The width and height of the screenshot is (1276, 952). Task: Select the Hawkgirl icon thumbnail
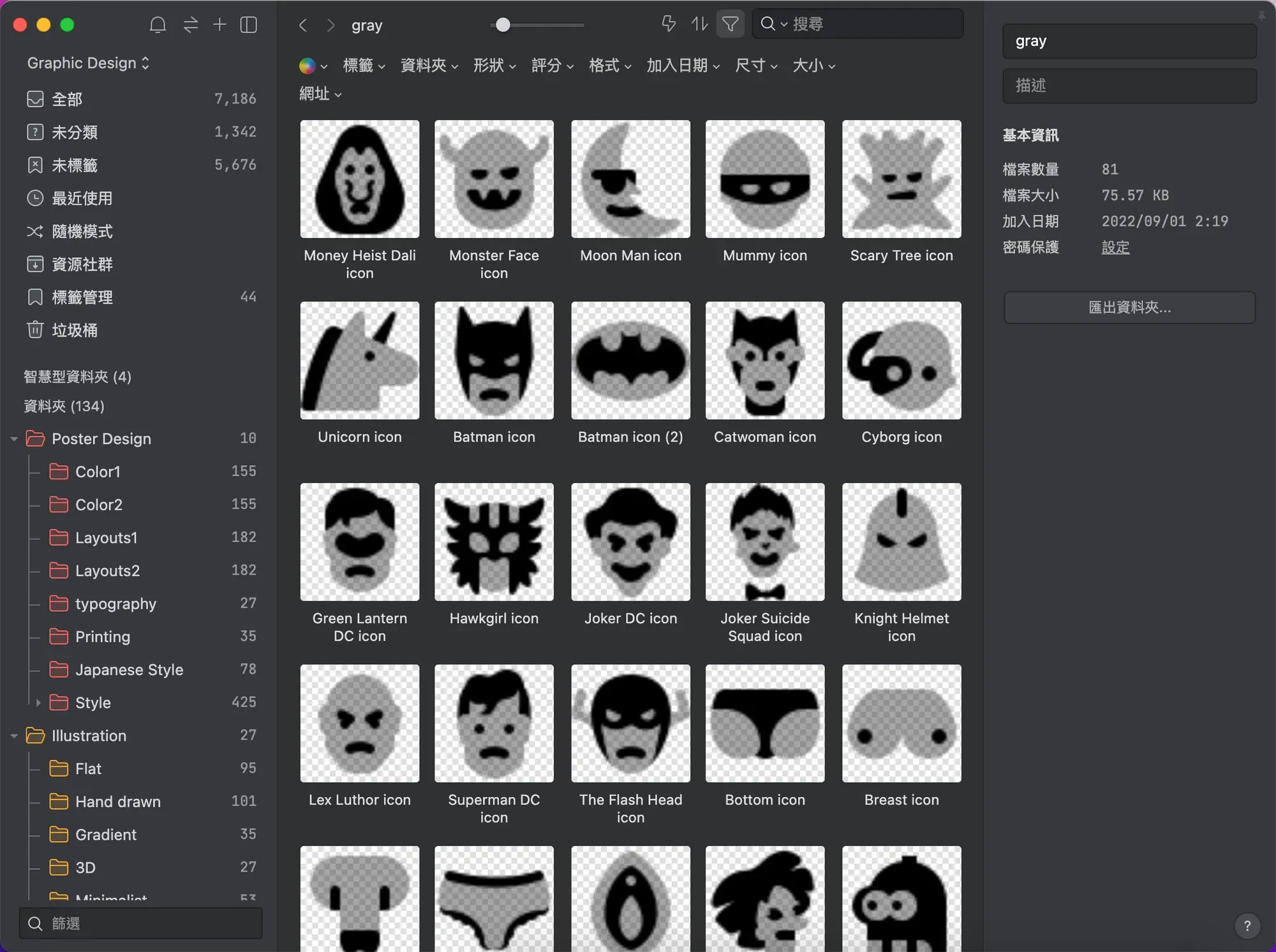point(494,542)
